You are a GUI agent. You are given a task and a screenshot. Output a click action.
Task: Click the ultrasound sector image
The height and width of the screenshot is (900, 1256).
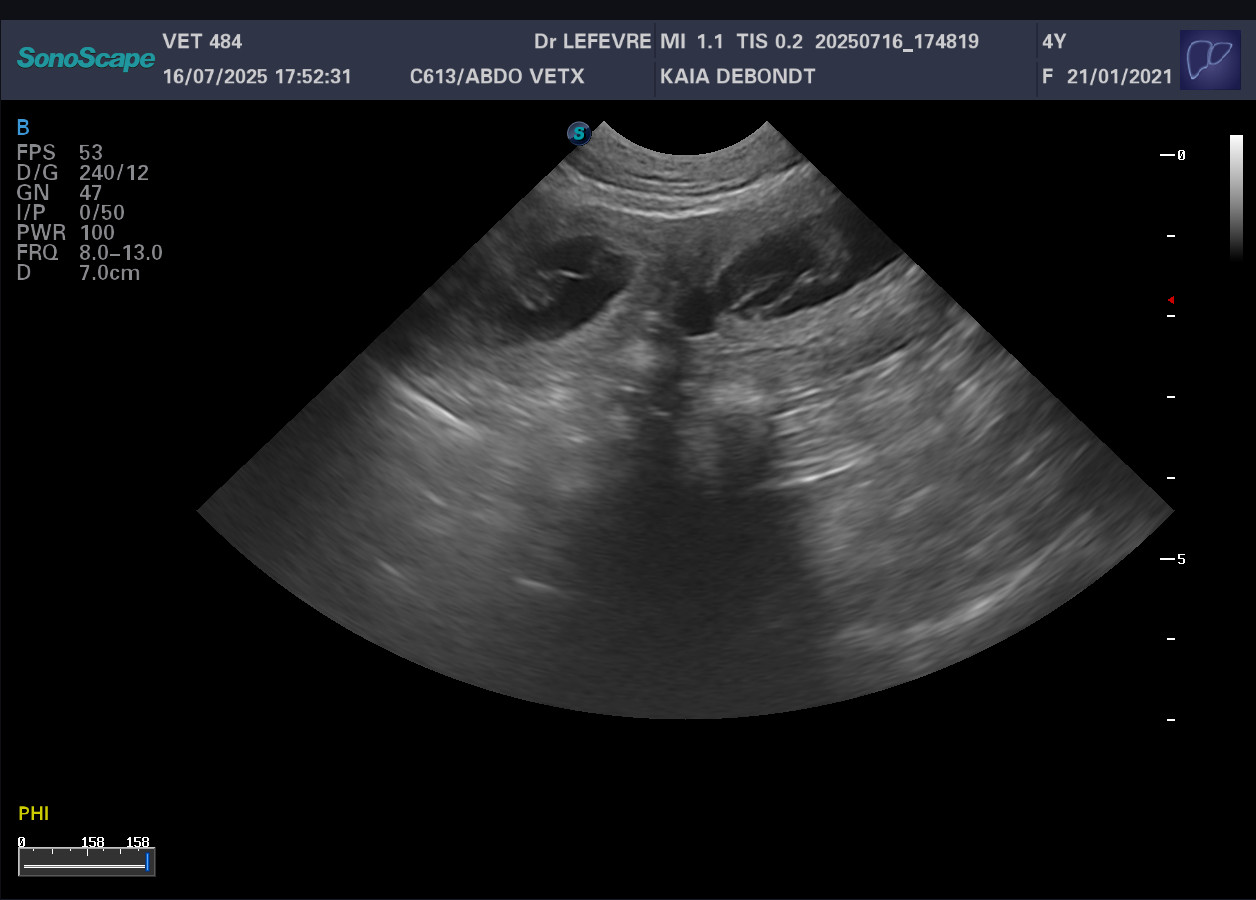click(x=686, y=420)
